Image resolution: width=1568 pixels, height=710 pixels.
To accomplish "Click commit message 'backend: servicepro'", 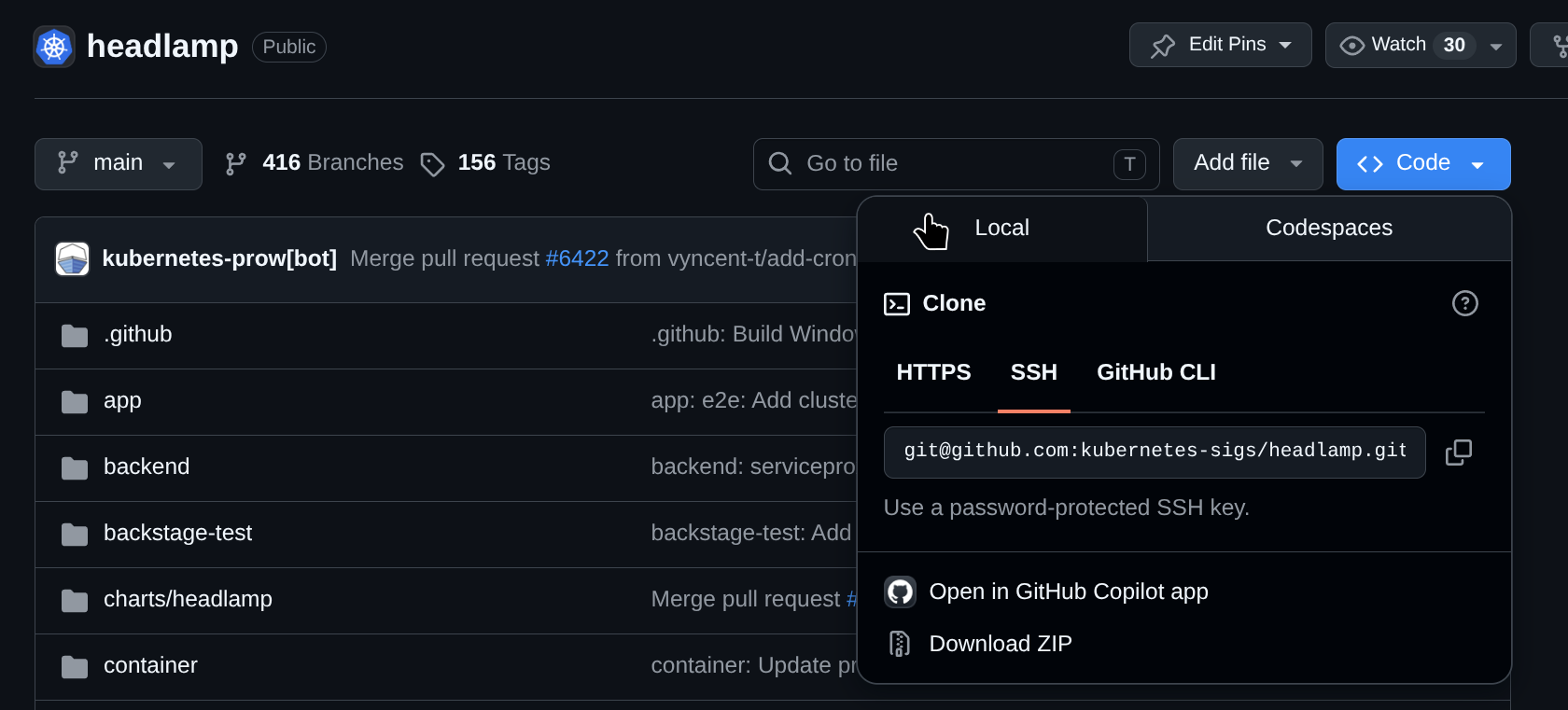I will click(754, 467).
